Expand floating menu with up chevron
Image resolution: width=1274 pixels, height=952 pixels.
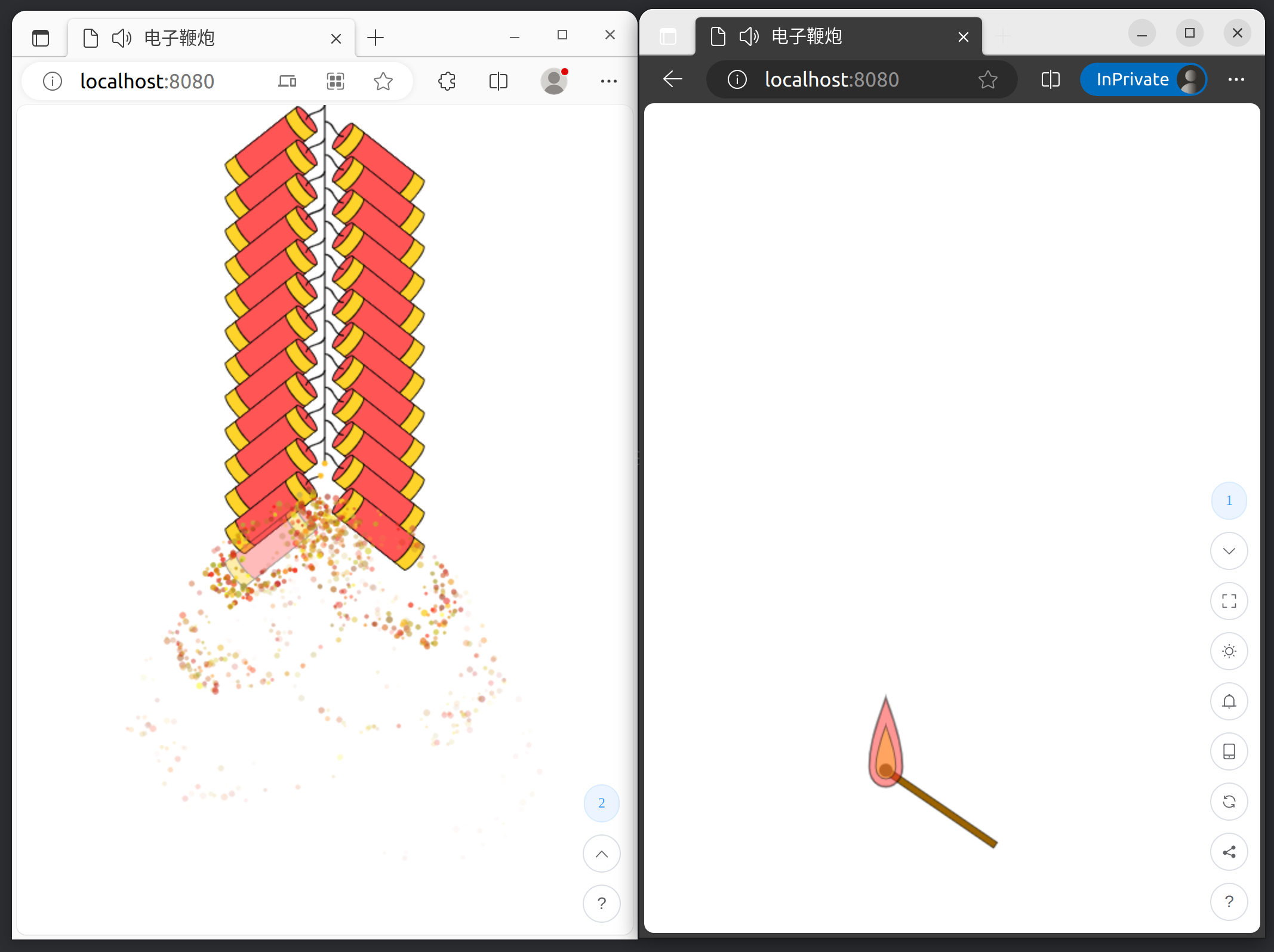tap(601, 854)
